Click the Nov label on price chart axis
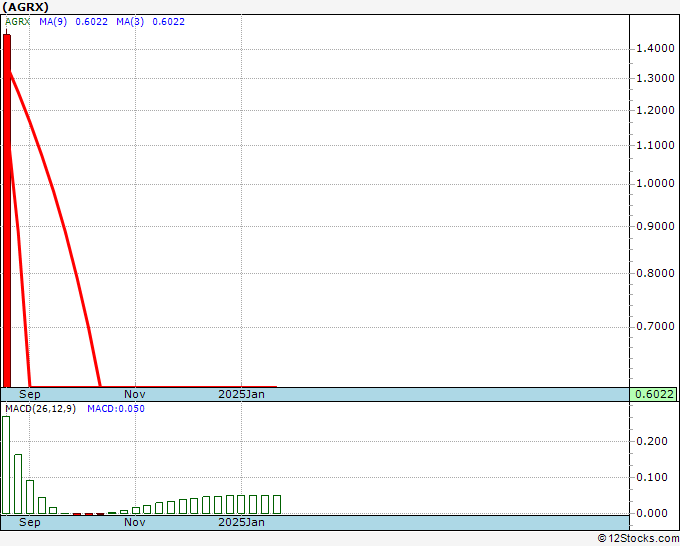 (134, 394)
